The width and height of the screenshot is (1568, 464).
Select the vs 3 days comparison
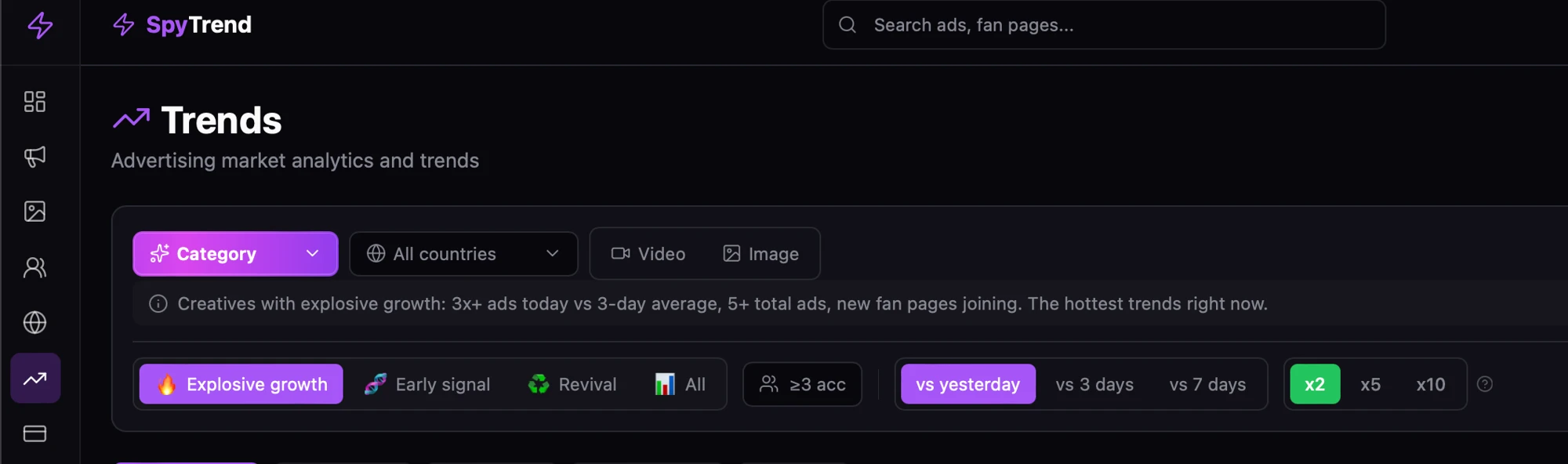[1094, 384]
